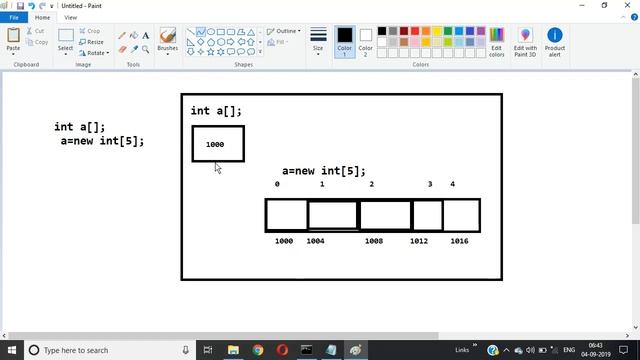Open Paint Help question mark icon
This screenshot has height=360, width=640.
click(634, 17)
